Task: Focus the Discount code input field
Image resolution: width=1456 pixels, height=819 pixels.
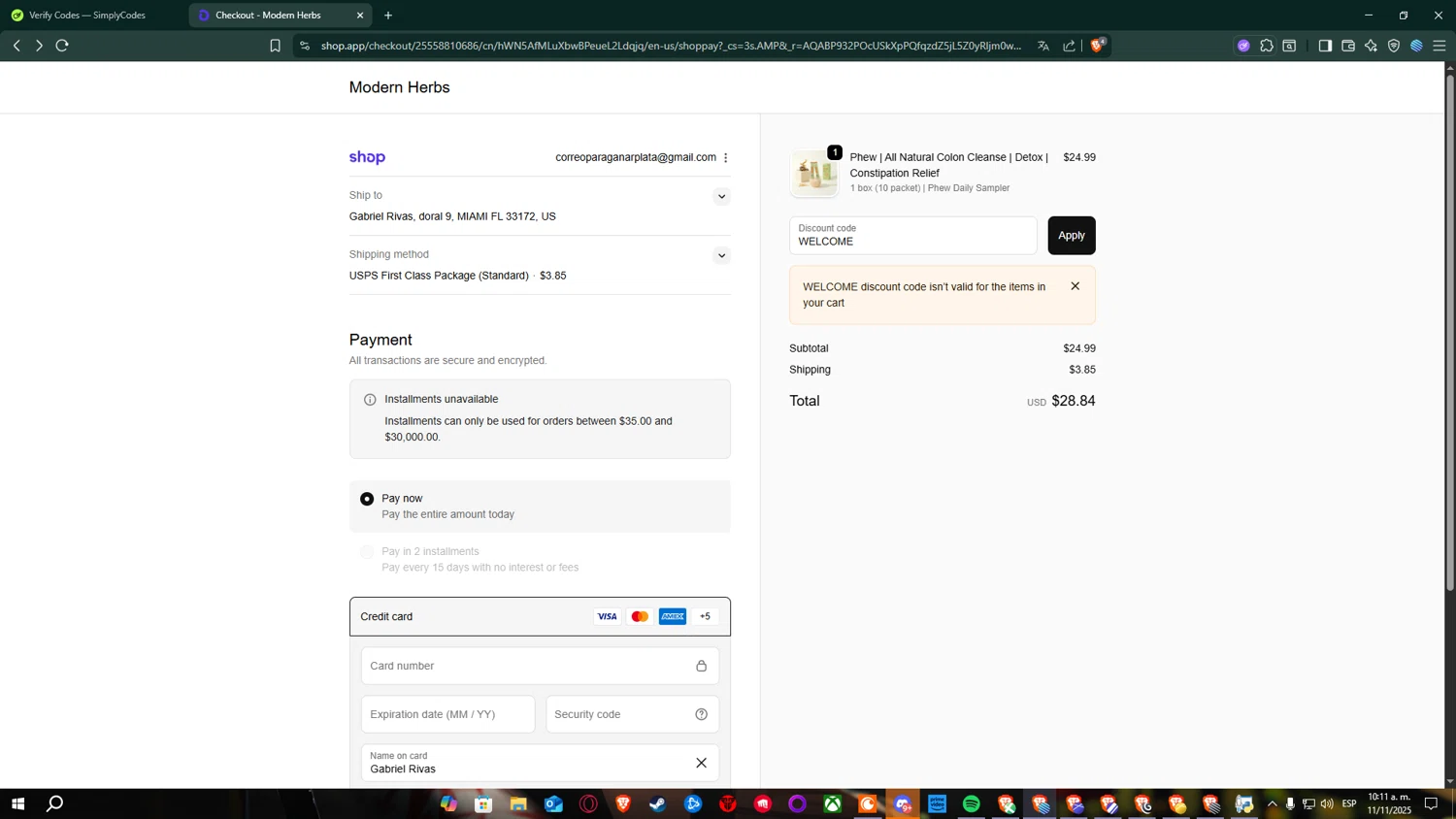Action: (913, 236)
